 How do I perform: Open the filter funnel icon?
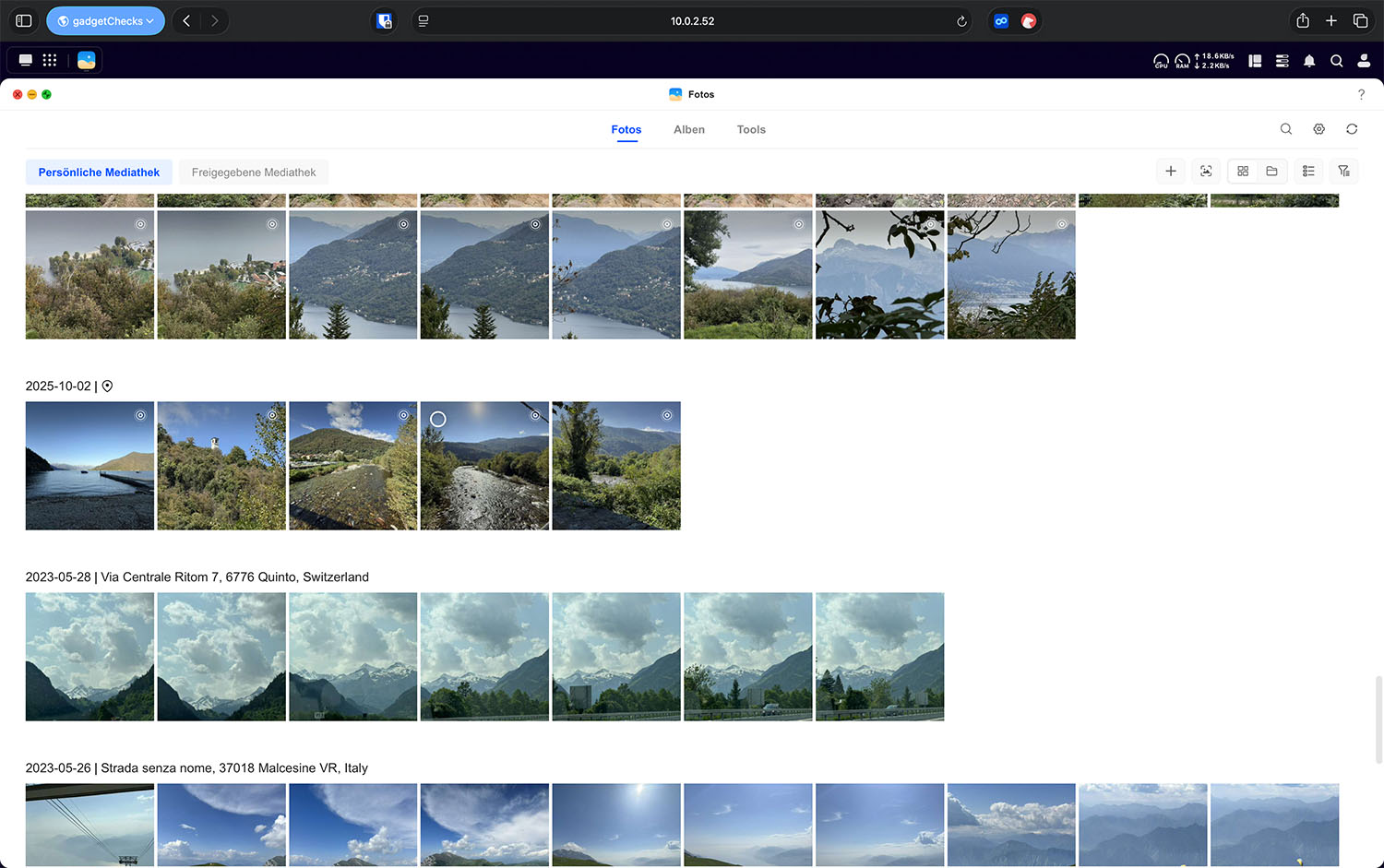(x=1343, y=172)
